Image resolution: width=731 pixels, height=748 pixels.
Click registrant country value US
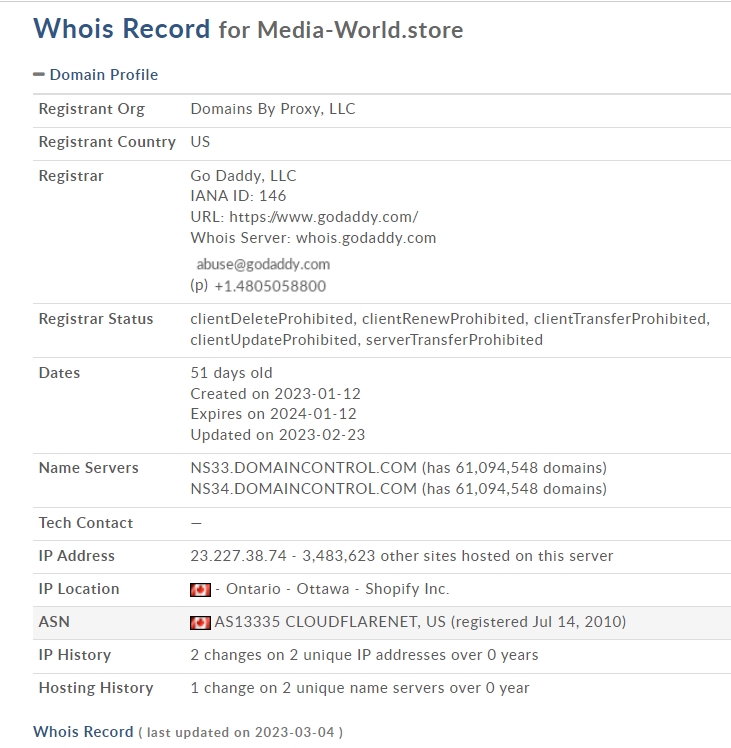[x=200, y=142]
